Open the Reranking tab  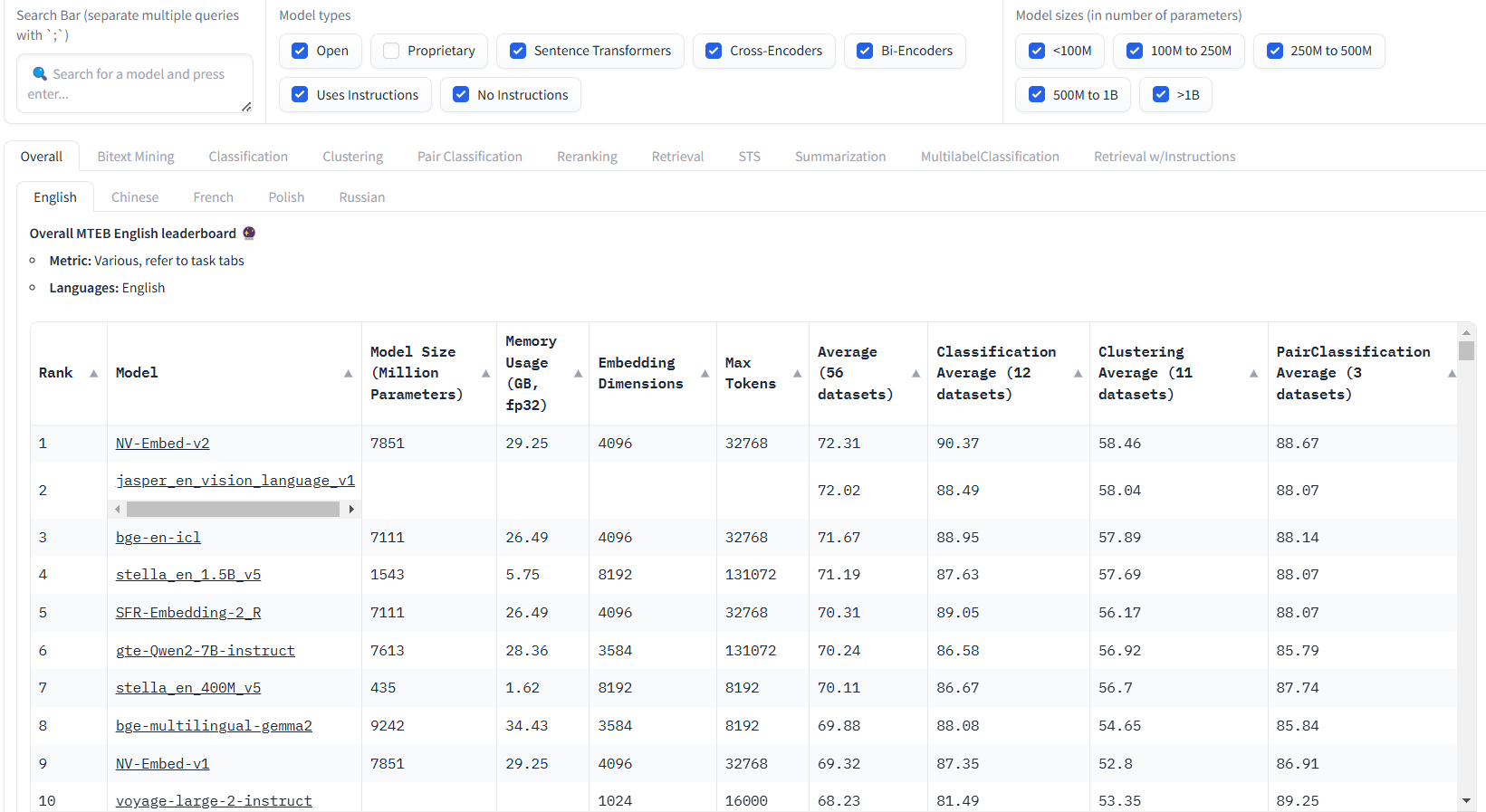[x=587, y=157]
